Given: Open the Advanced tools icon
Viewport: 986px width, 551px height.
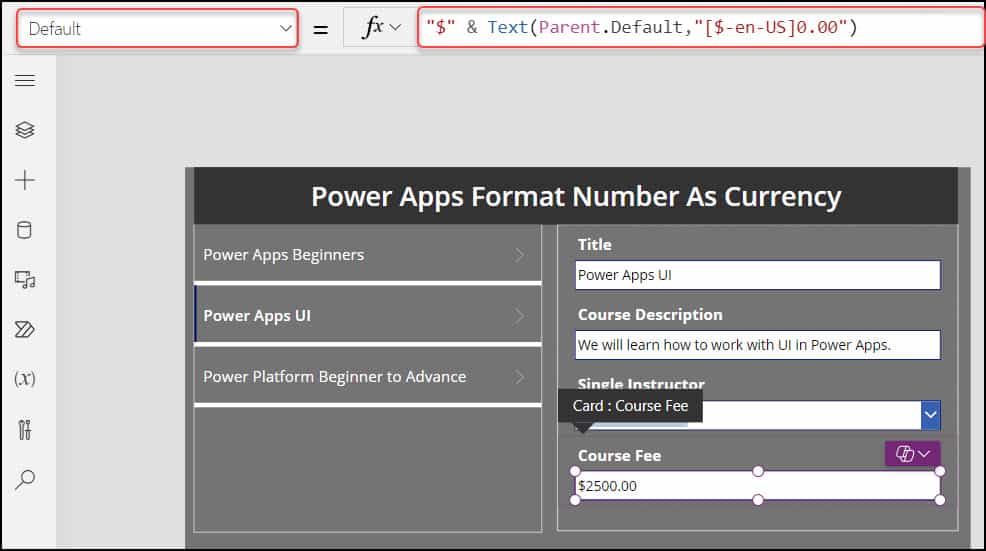Looking at the screenshot, I should click(x=25, y=430).
